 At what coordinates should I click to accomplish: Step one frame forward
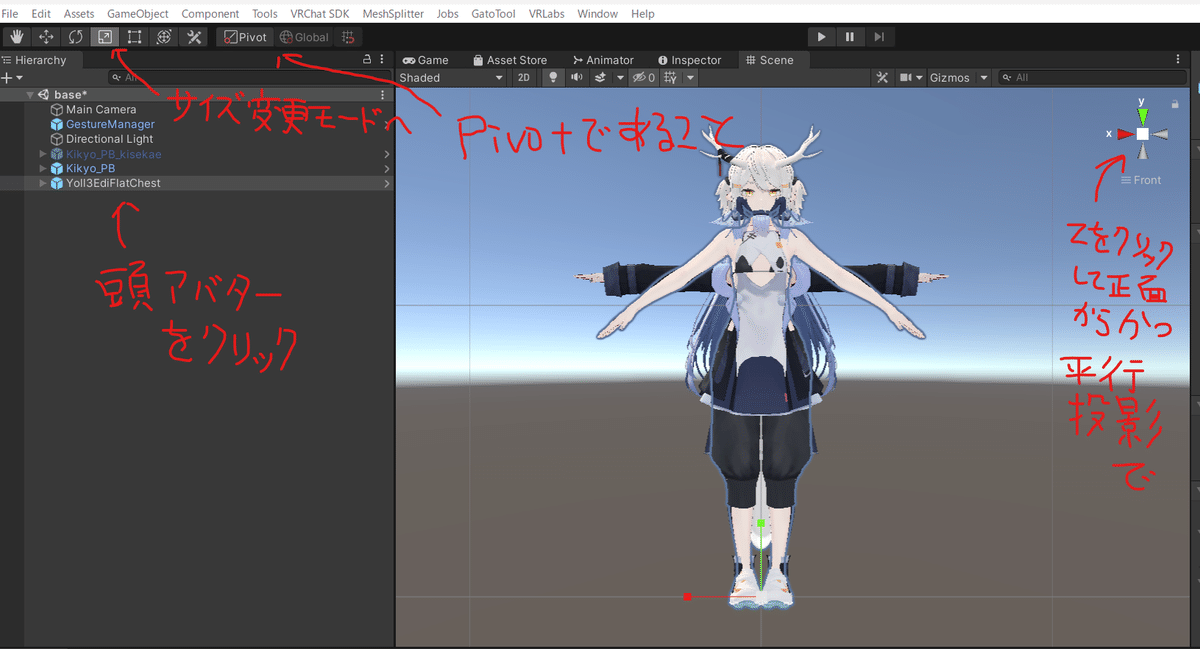pyautogui.click(x=879, y=37)
